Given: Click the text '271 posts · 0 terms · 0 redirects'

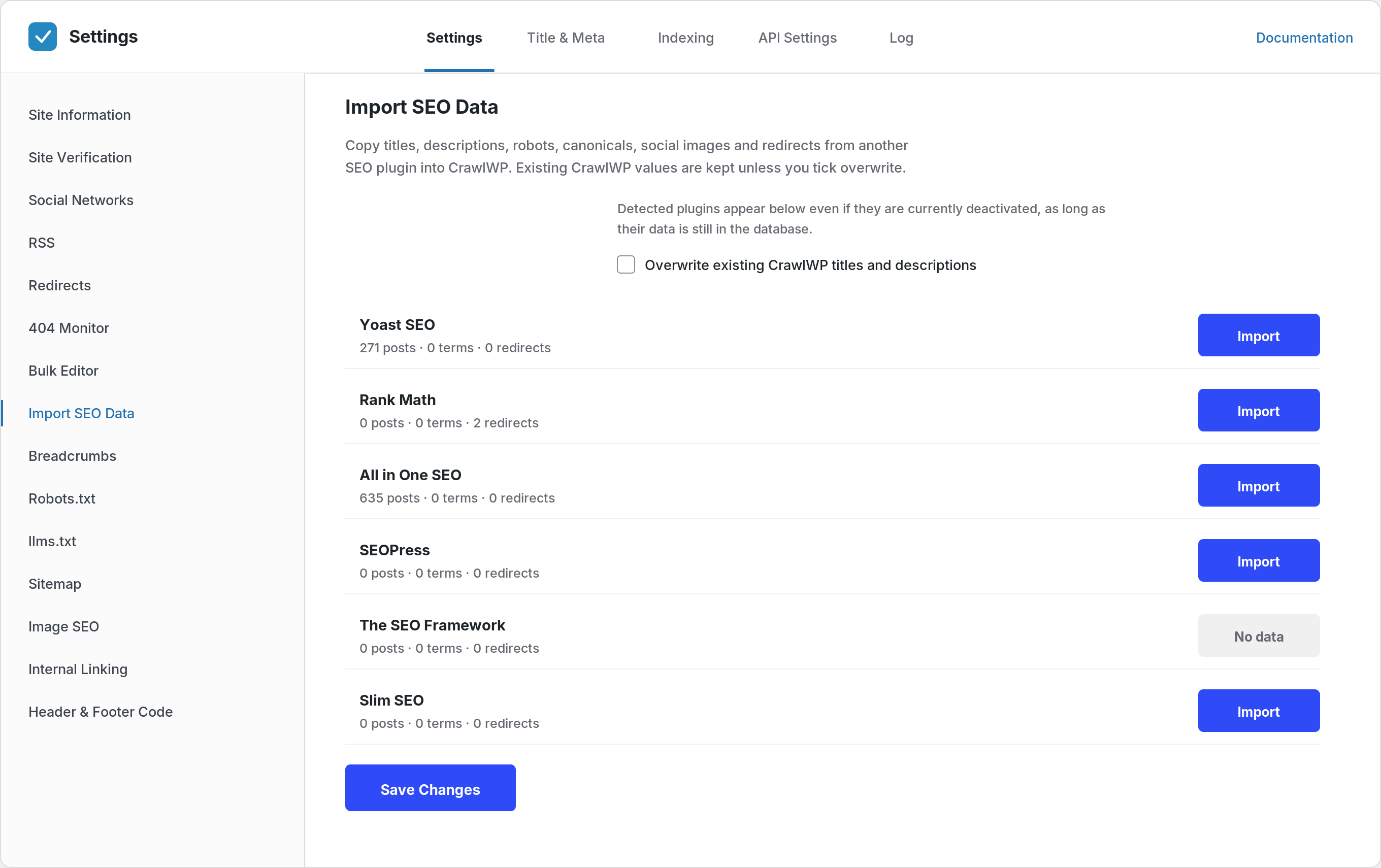Looking at the screenshot, I should point(455,347).
